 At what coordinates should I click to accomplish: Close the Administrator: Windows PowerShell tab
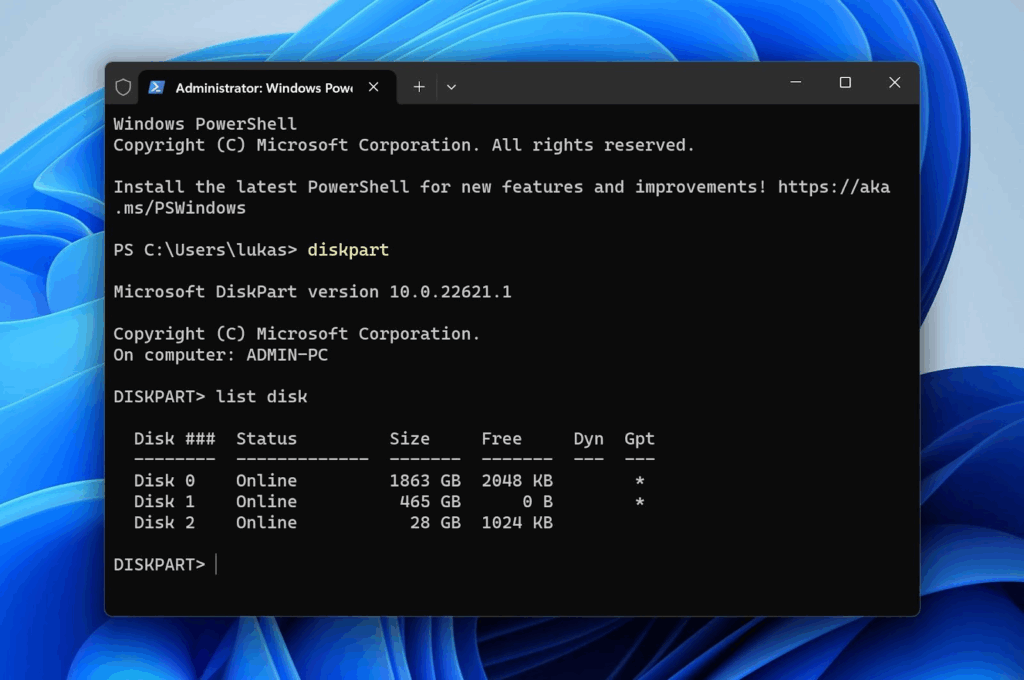tap(373, 87)
